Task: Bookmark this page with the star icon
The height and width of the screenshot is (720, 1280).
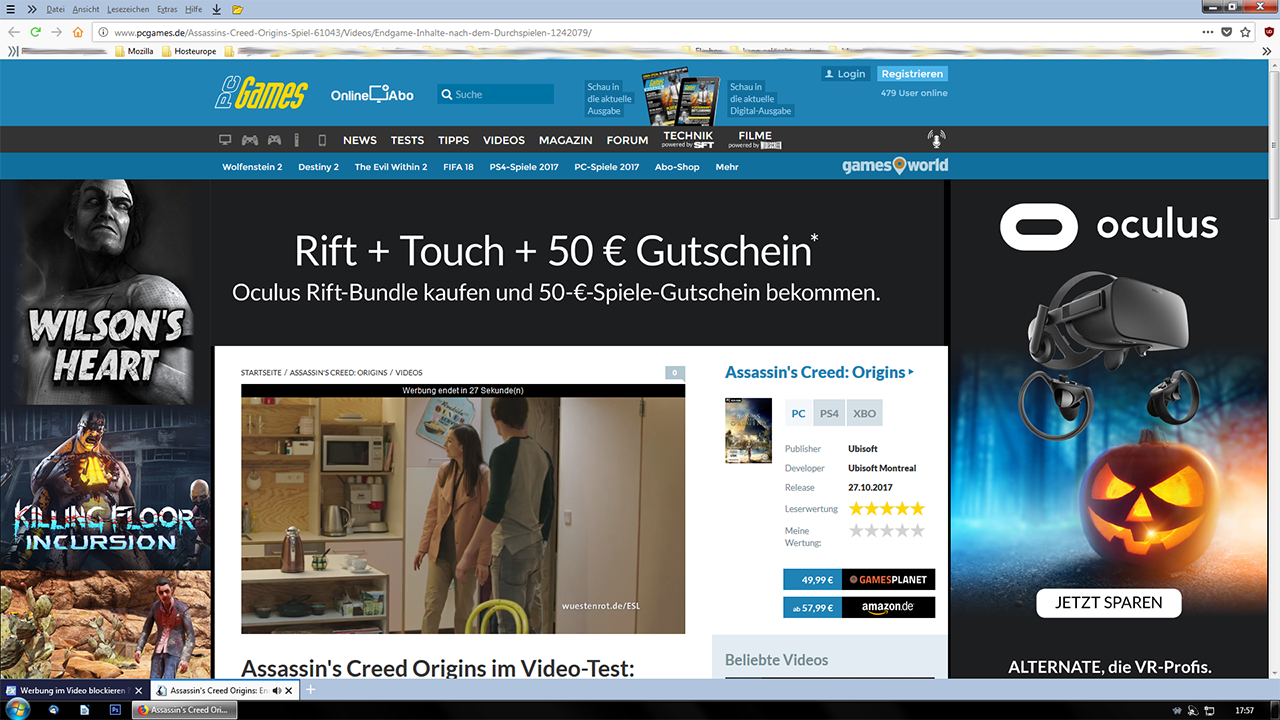Action: (1247, 32)
